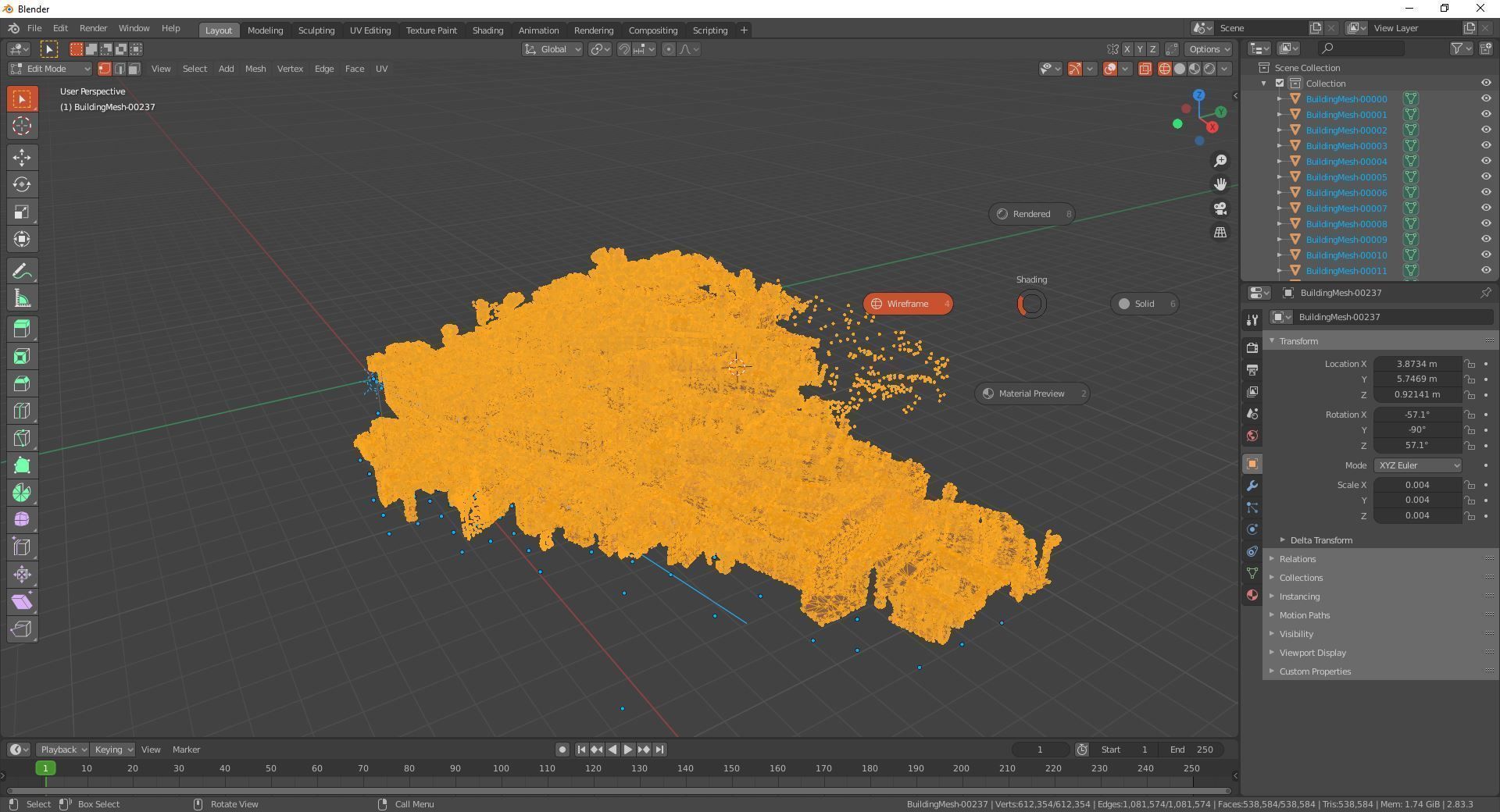This screenshot has width=1500, height=812.
Task: Open the File menu
Action: coord(34,28)
